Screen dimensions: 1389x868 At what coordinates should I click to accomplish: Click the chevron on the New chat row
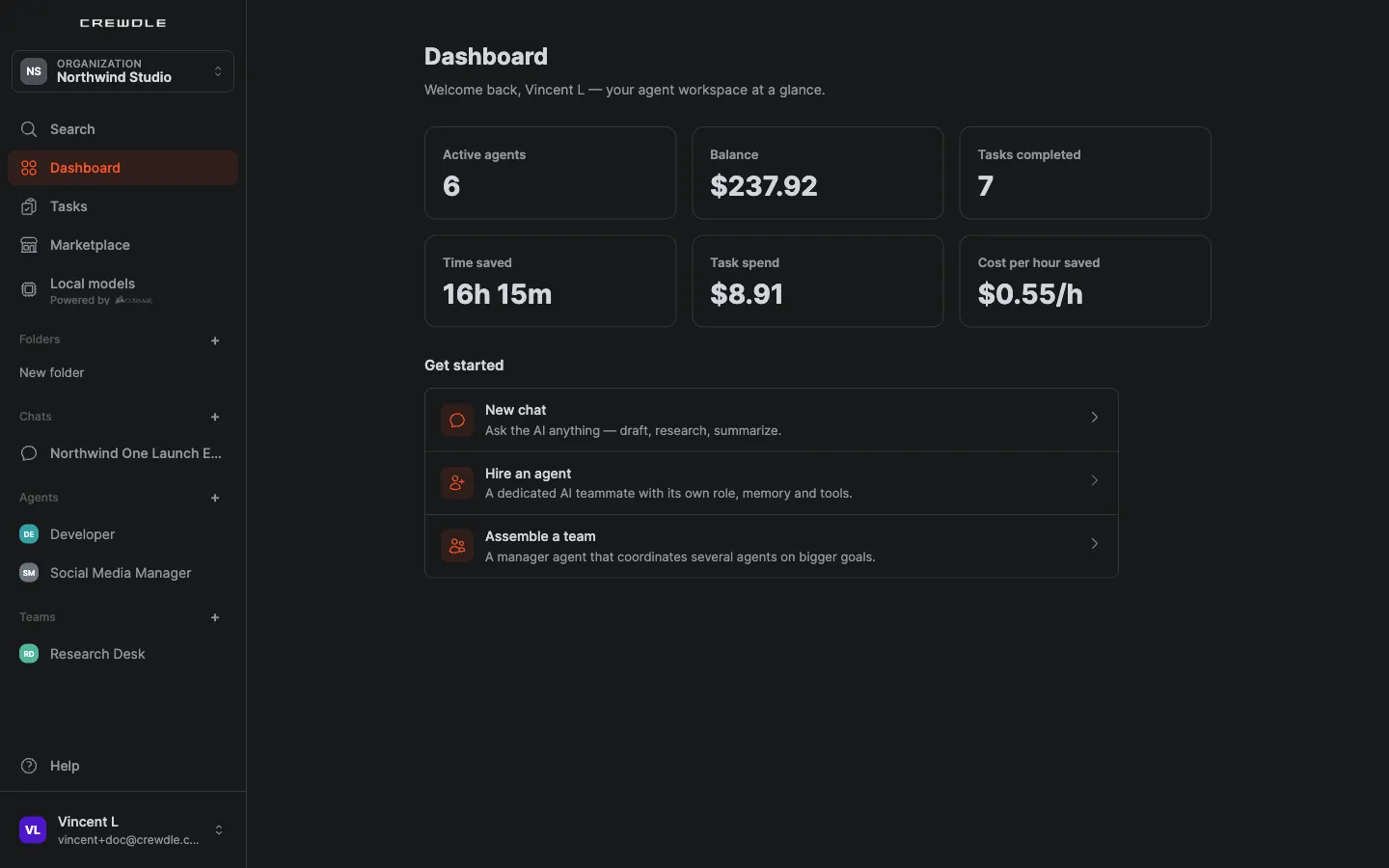[x=1095, y=418]
